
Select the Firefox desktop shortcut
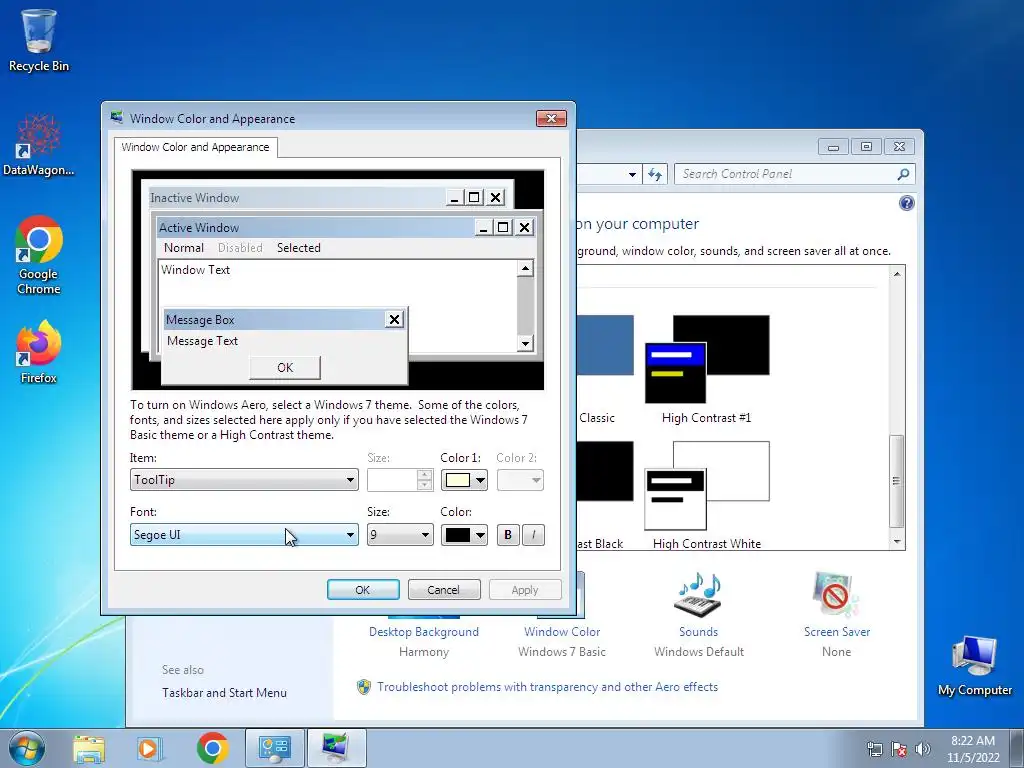(39, 351)
